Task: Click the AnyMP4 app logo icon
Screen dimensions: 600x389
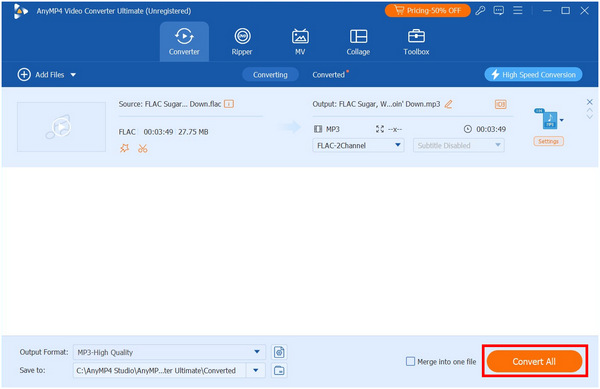Action: click(20, 11)
